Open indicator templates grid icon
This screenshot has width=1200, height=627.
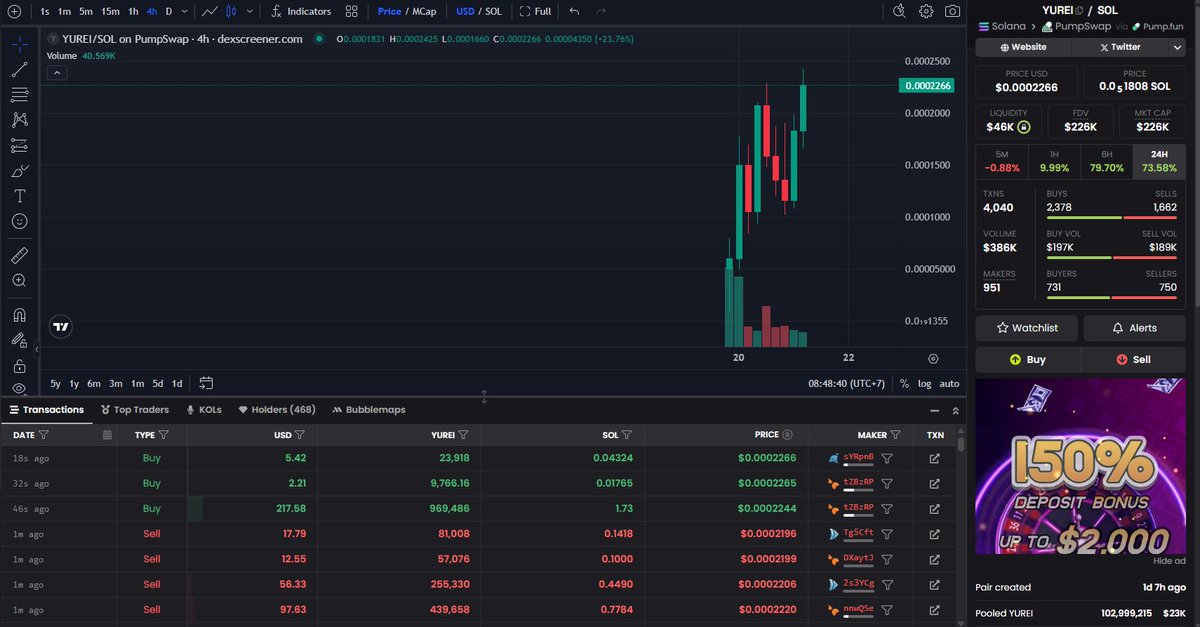pyautogui.click(x=351, y=11)
